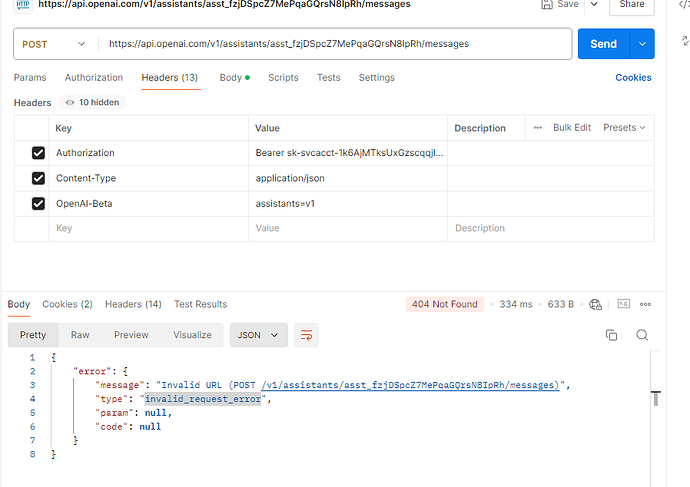Open the Test Results tab
This screenshot has width=690, height=487.
click(201, 304)
